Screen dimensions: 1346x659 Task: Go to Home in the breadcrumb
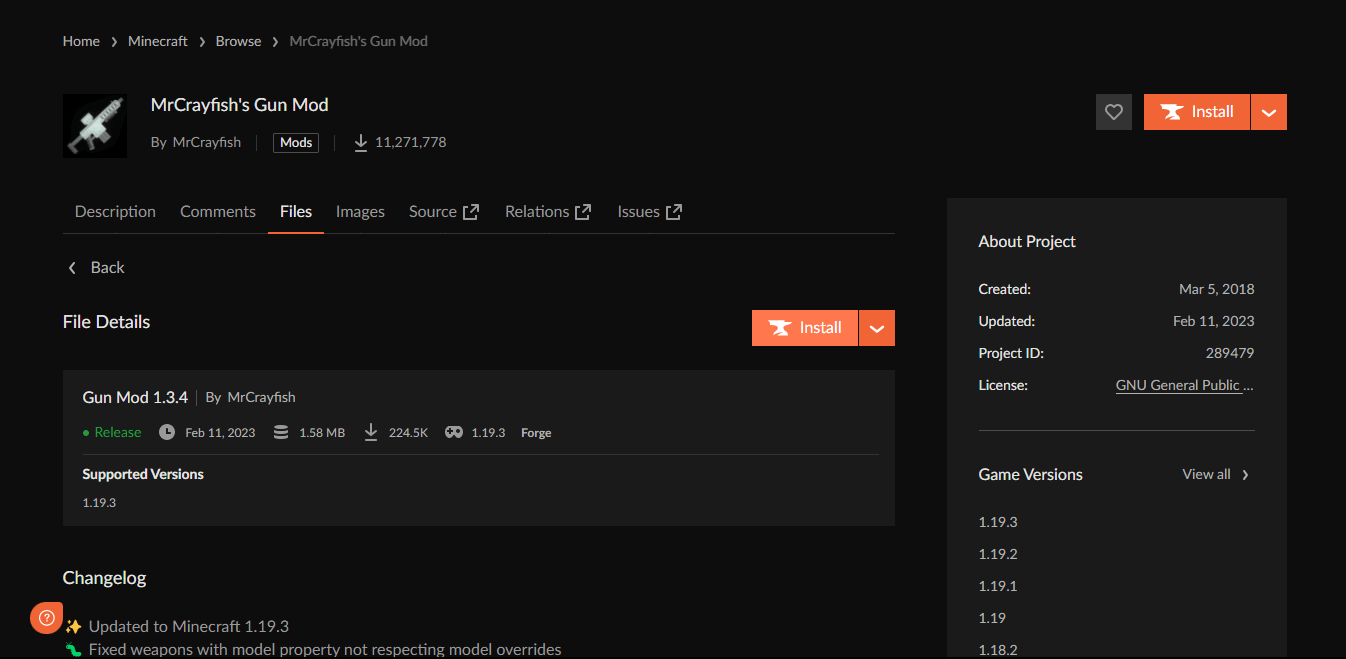coord(81,41)
